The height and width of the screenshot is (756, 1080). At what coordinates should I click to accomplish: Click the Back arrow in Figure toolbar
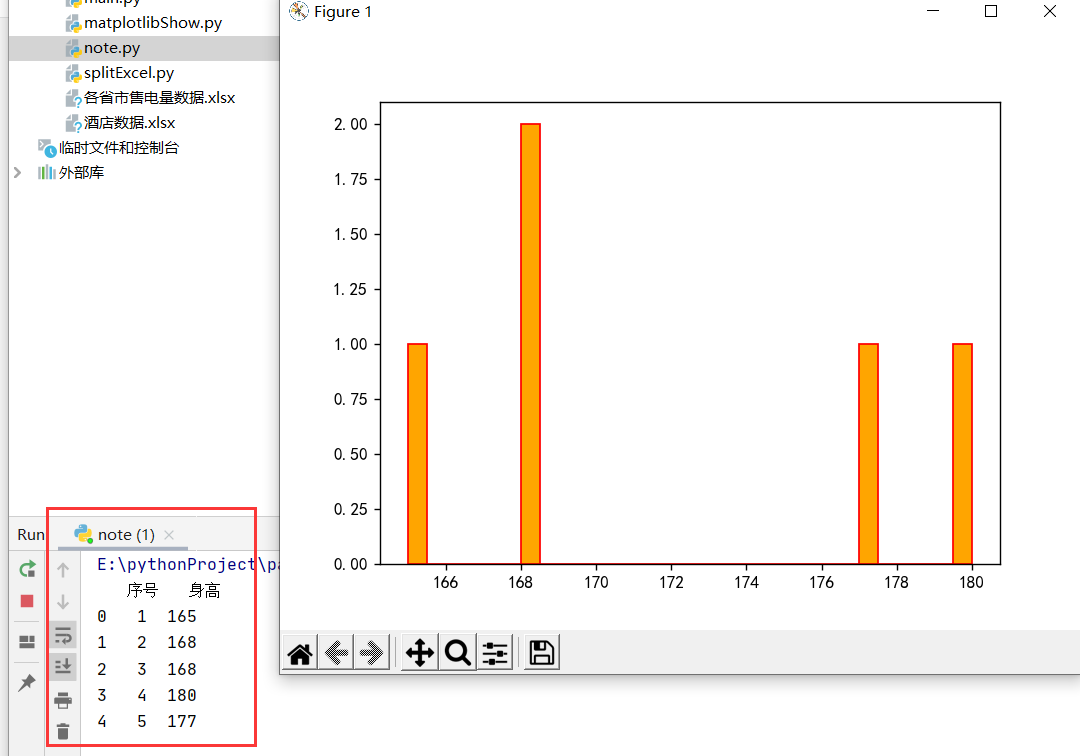coord(337,653)
